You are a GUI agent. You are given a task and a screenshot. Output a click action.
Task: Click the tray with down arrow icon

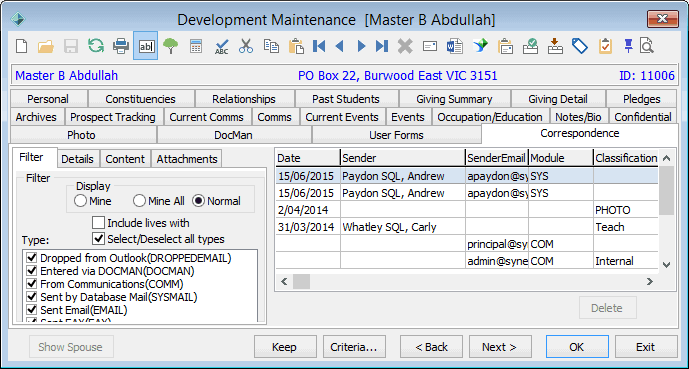click(x=555, y=46)
